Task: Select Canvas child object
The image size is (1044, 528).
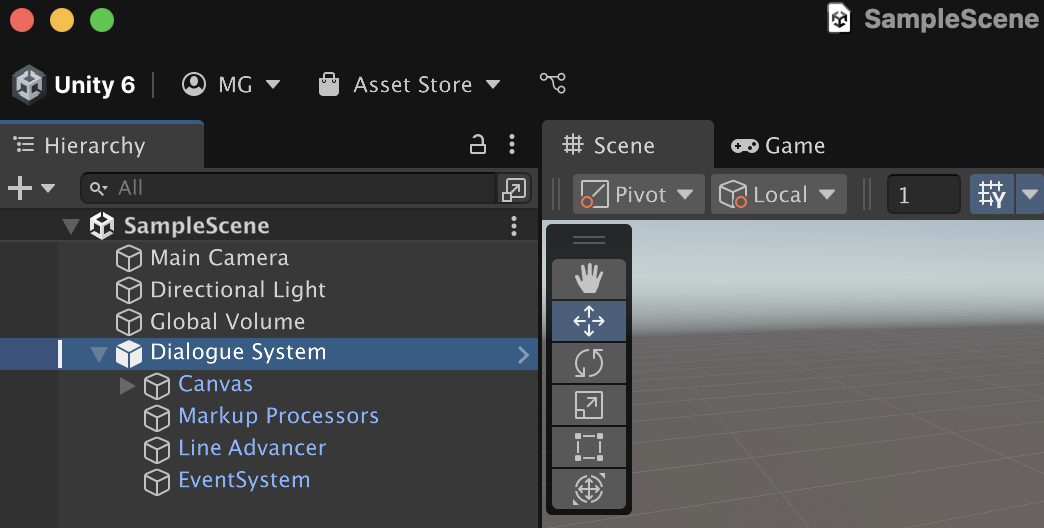Action: [215, 384]
